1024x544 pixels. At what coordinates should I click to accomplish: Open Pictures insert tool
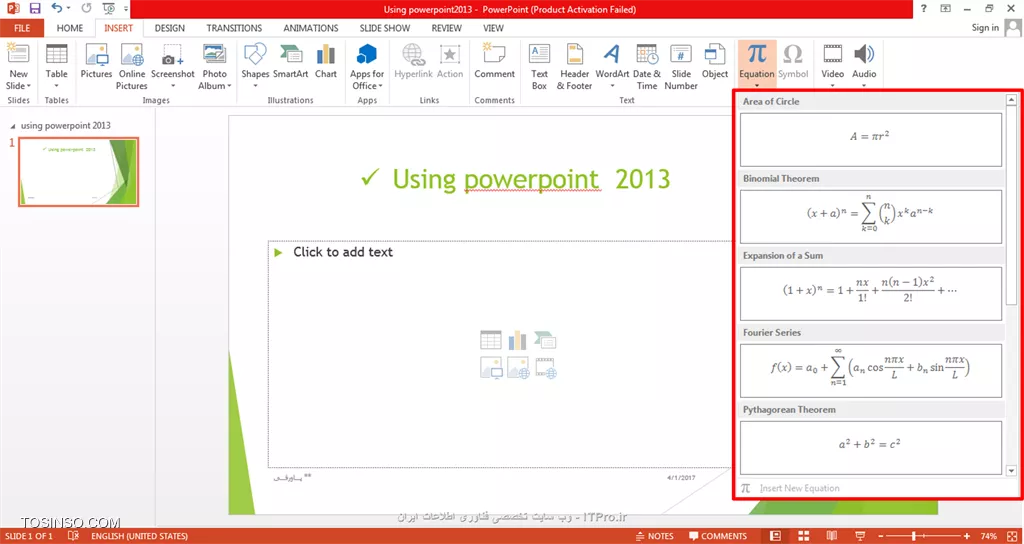click(97, 61)
